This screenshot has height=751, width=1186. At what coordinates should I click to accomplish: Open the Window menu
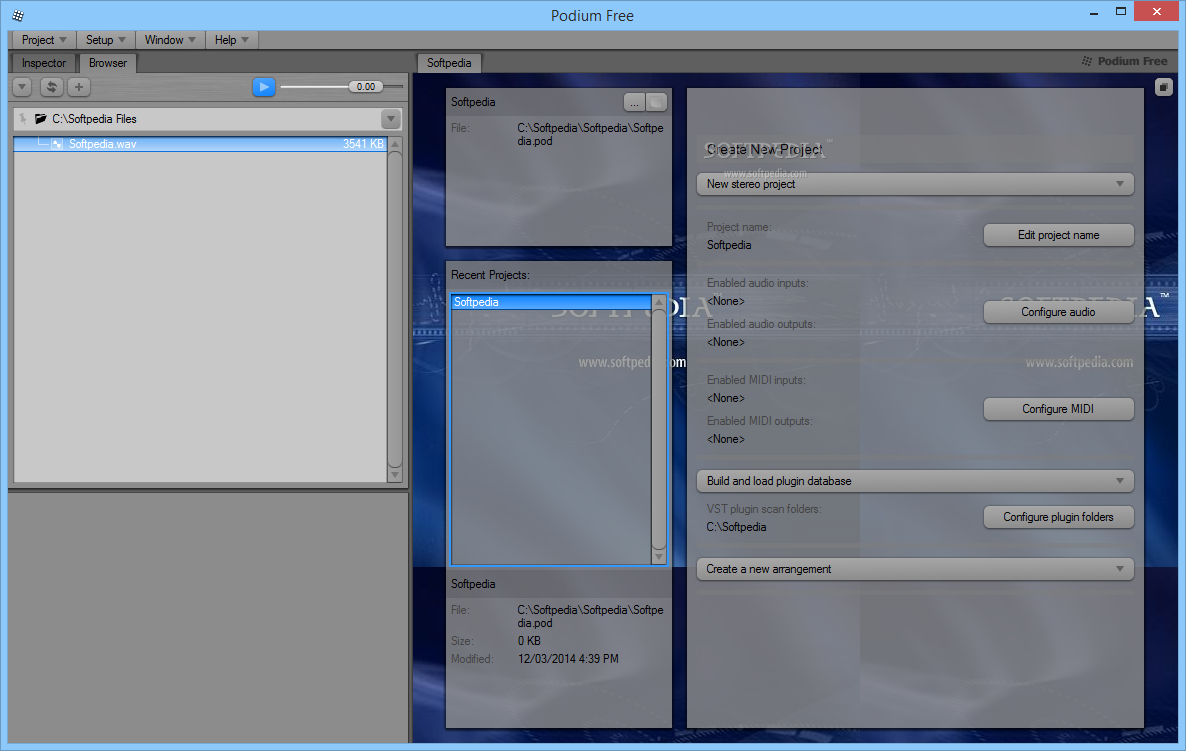coord(170,40)
